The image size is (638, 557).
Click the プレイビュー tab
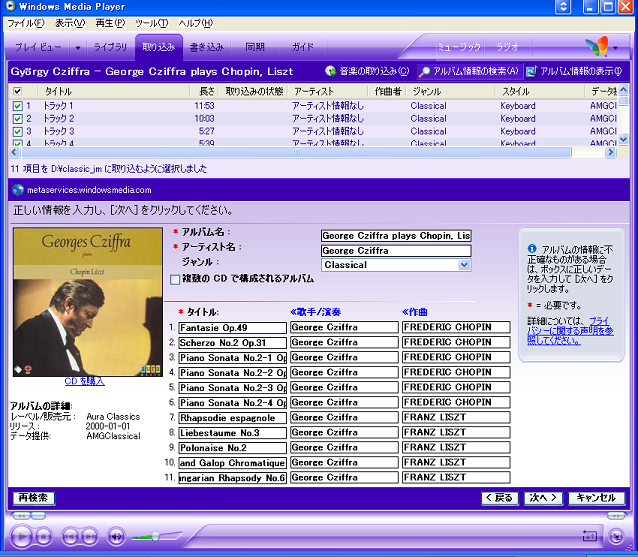click(x=38, y=47)
